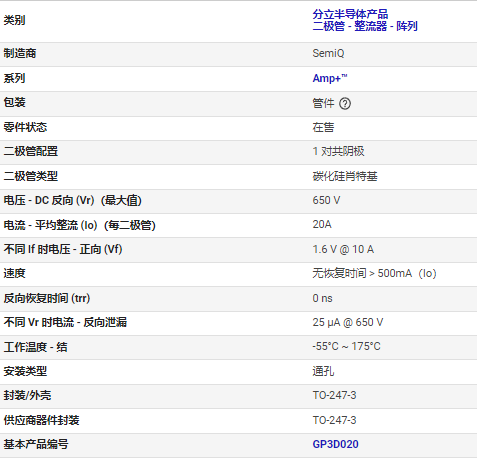The width and height of the screenshot is (477, 460).
Task: Click the 供应商器件封装 TO-247-3 value
Action: 334,420
